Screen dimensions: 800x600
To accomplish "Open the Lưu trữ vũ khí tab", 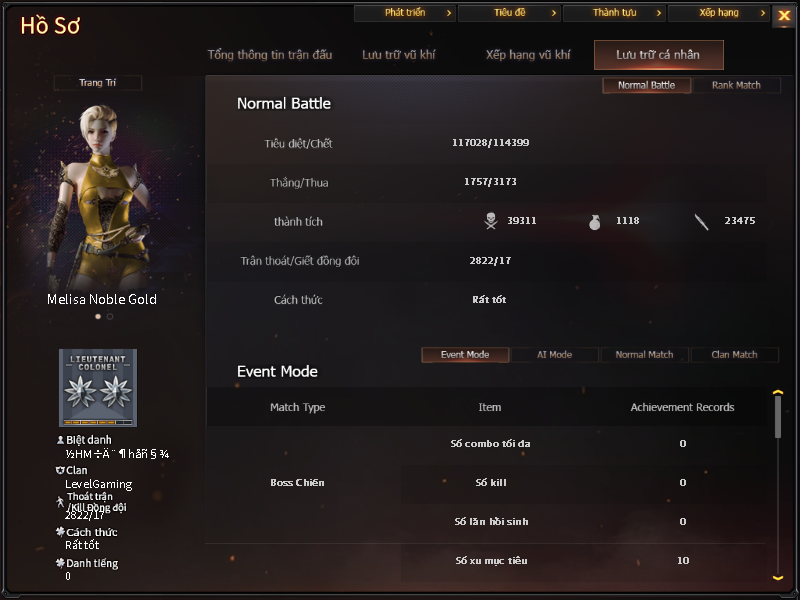I will (x=398, y=55).
